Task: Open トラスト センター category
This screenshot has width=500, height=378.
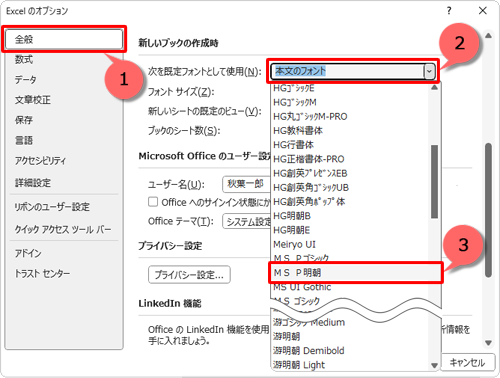Action: click(42, 274)
